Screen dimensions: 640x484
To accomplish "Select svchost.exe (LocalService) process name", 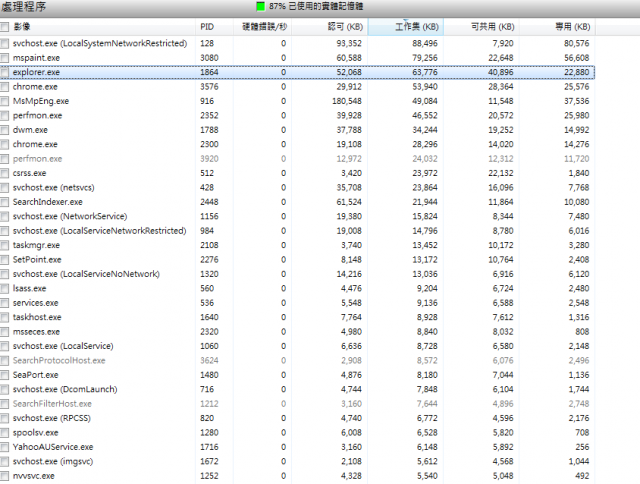I will pyautogui.click(x=63, y=346).
